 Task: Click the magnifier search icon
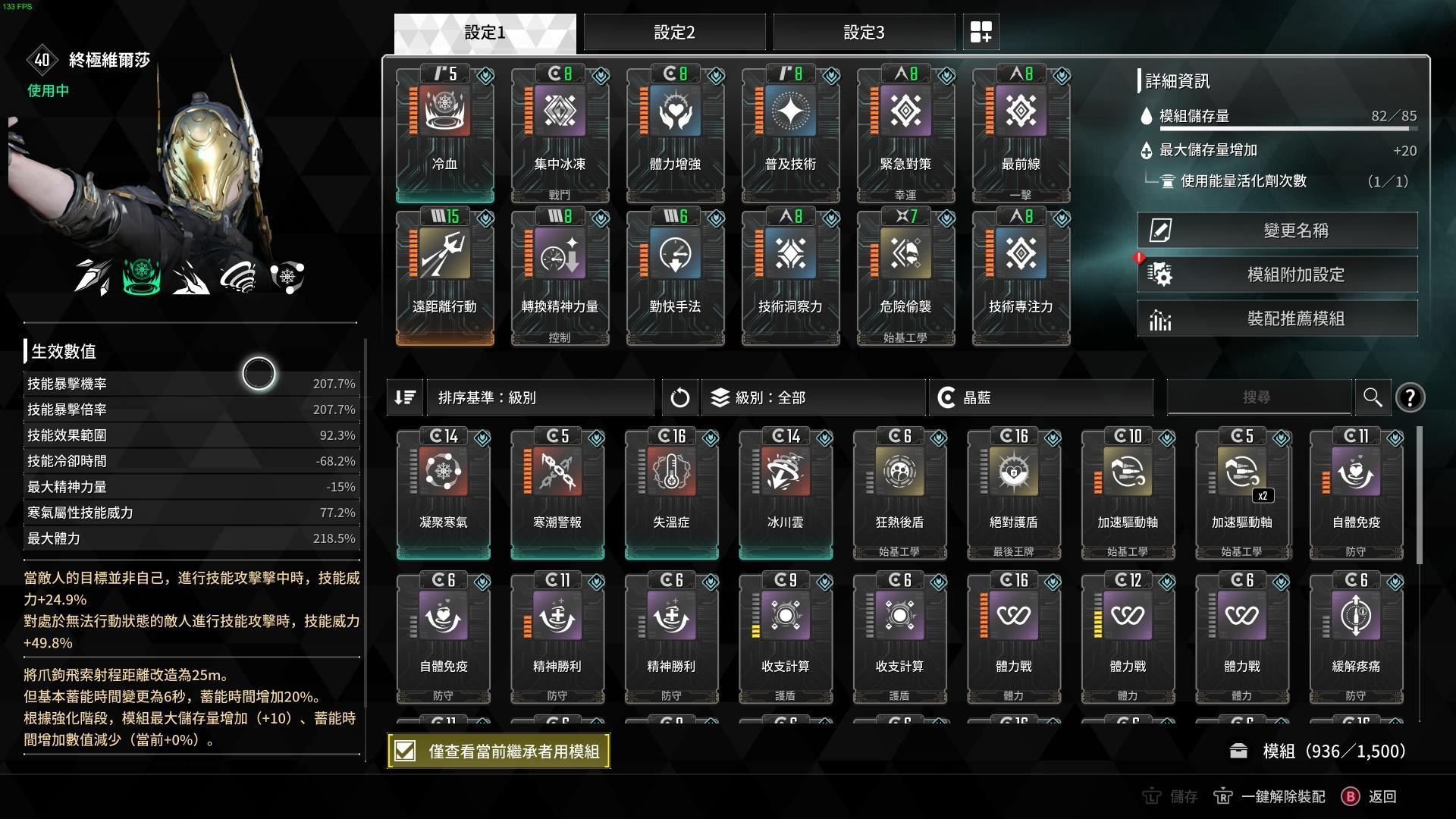[x=1373, y=397]
